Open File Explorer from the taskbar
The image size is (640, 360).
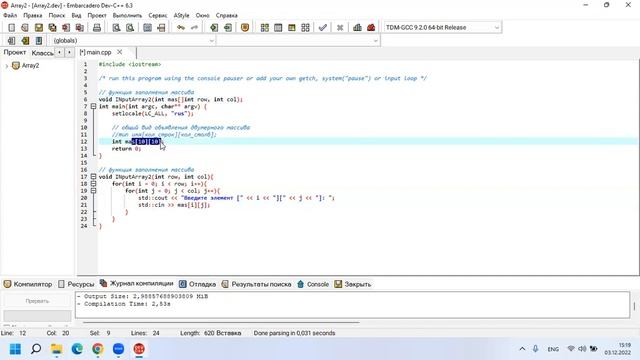tap(56, 349)
